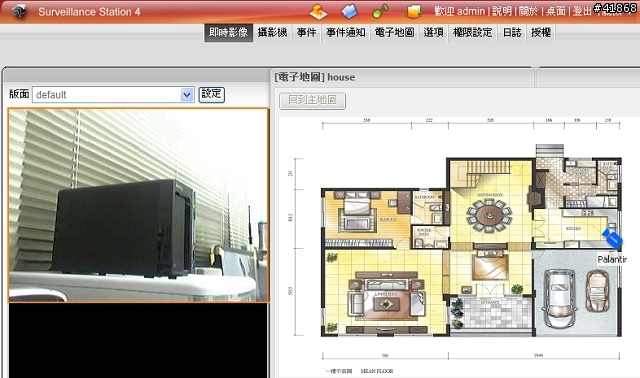The height and width of the screenshot is (378, 640).
Task: Select the live camera video feed
Action: [x=139, y=205]
